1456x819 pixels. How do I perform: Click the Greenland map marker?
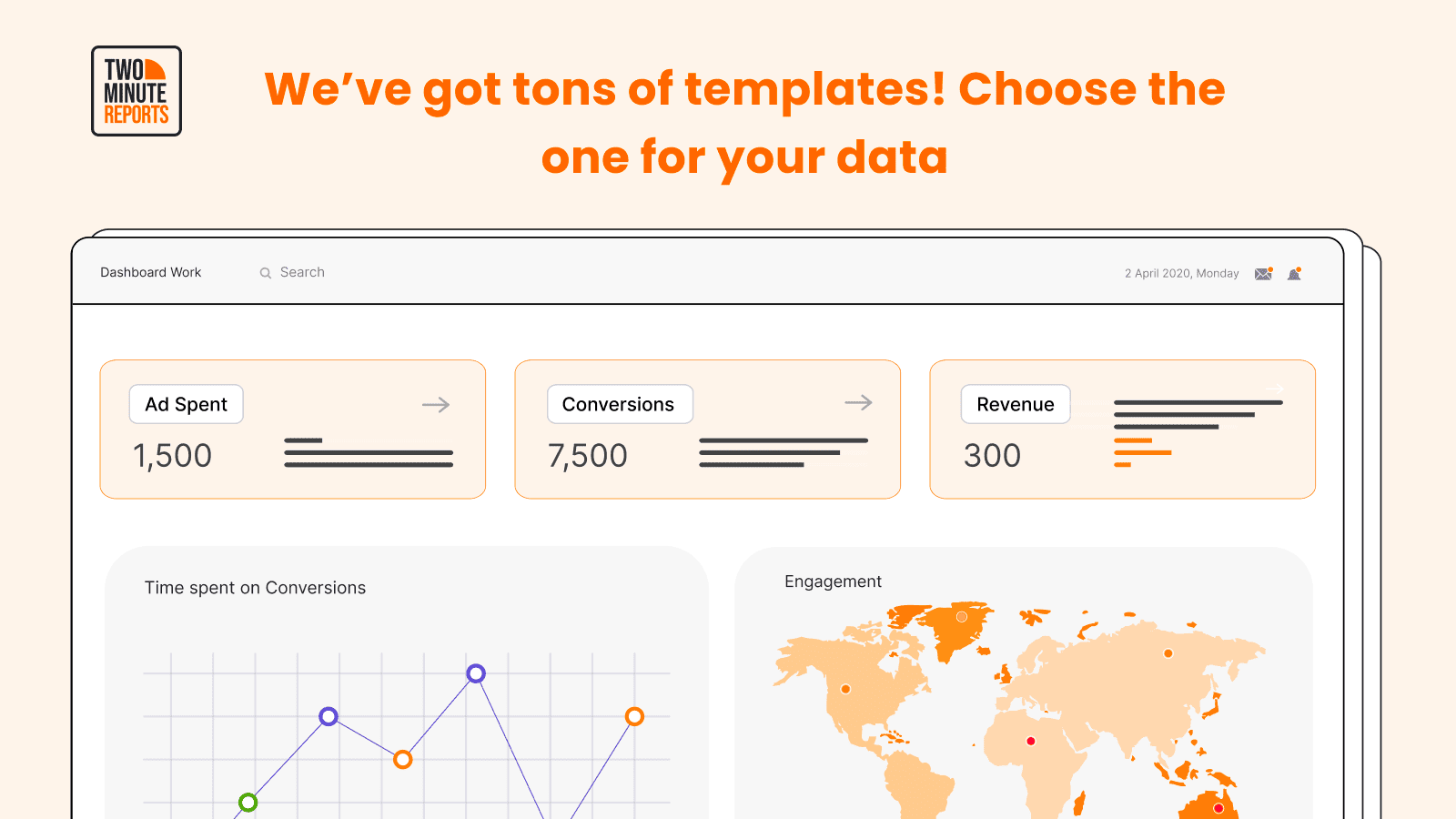962,617
